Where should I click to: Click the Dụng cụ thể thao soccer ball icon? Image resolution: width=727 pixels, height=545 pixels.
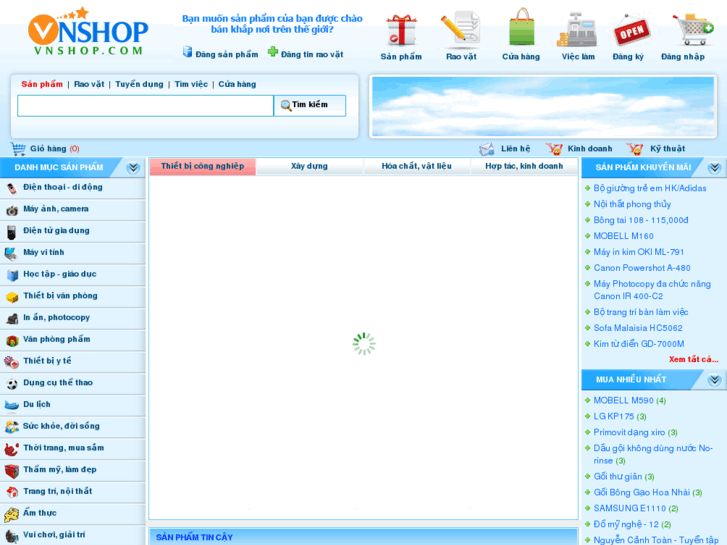12,384
